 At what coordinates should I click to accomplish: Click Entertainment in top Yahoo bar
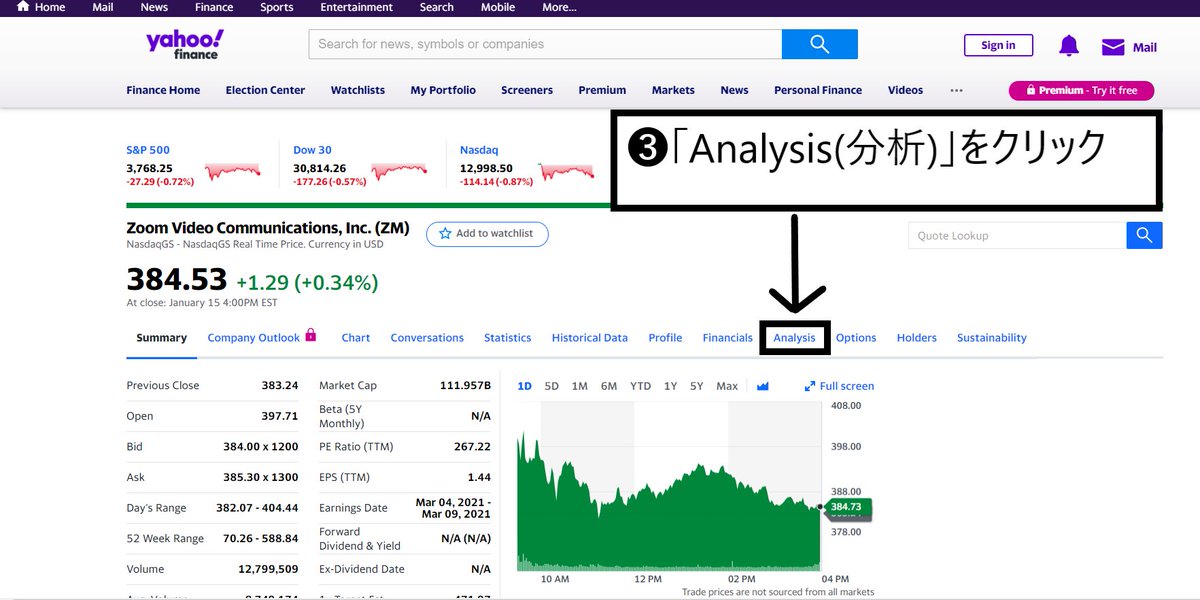(x=357, y=7)
